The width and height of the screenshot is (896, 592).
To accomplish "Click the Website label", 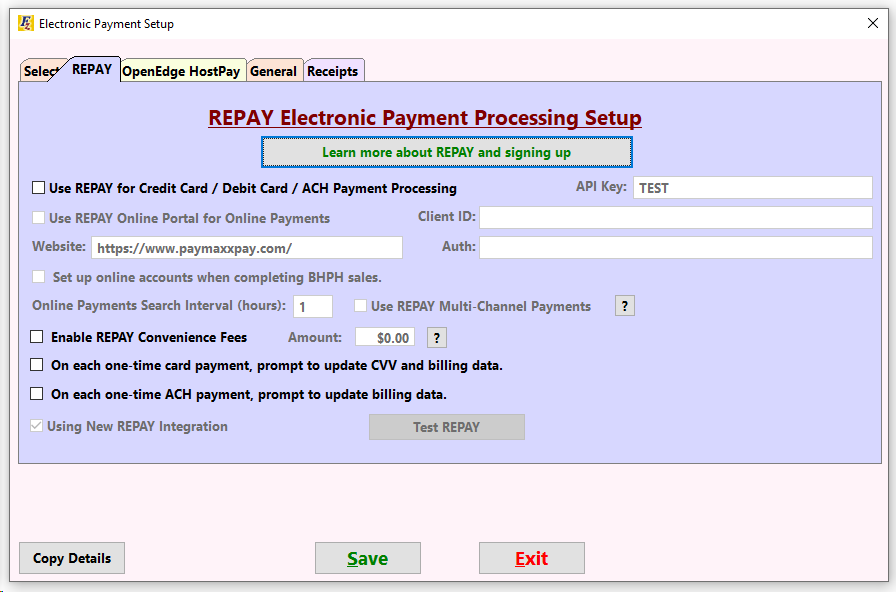I will 59,246.
